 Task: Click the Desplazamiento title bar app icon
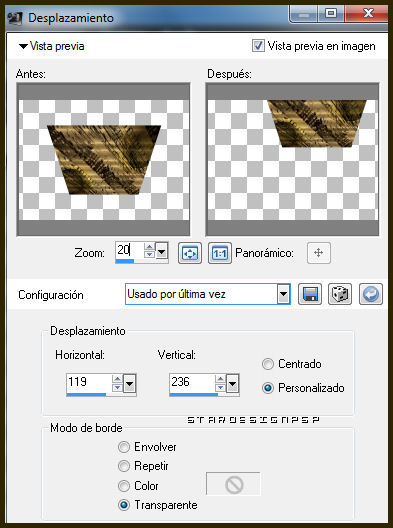pos(15,18)
